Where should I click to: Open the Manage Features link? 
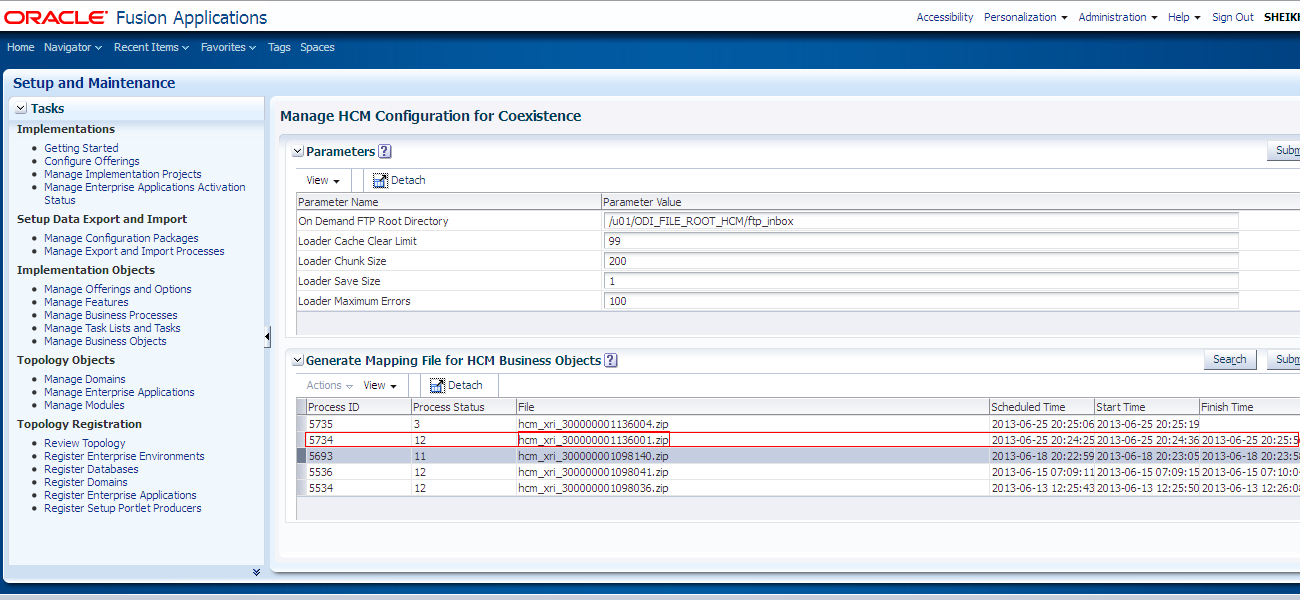(86, 302)
